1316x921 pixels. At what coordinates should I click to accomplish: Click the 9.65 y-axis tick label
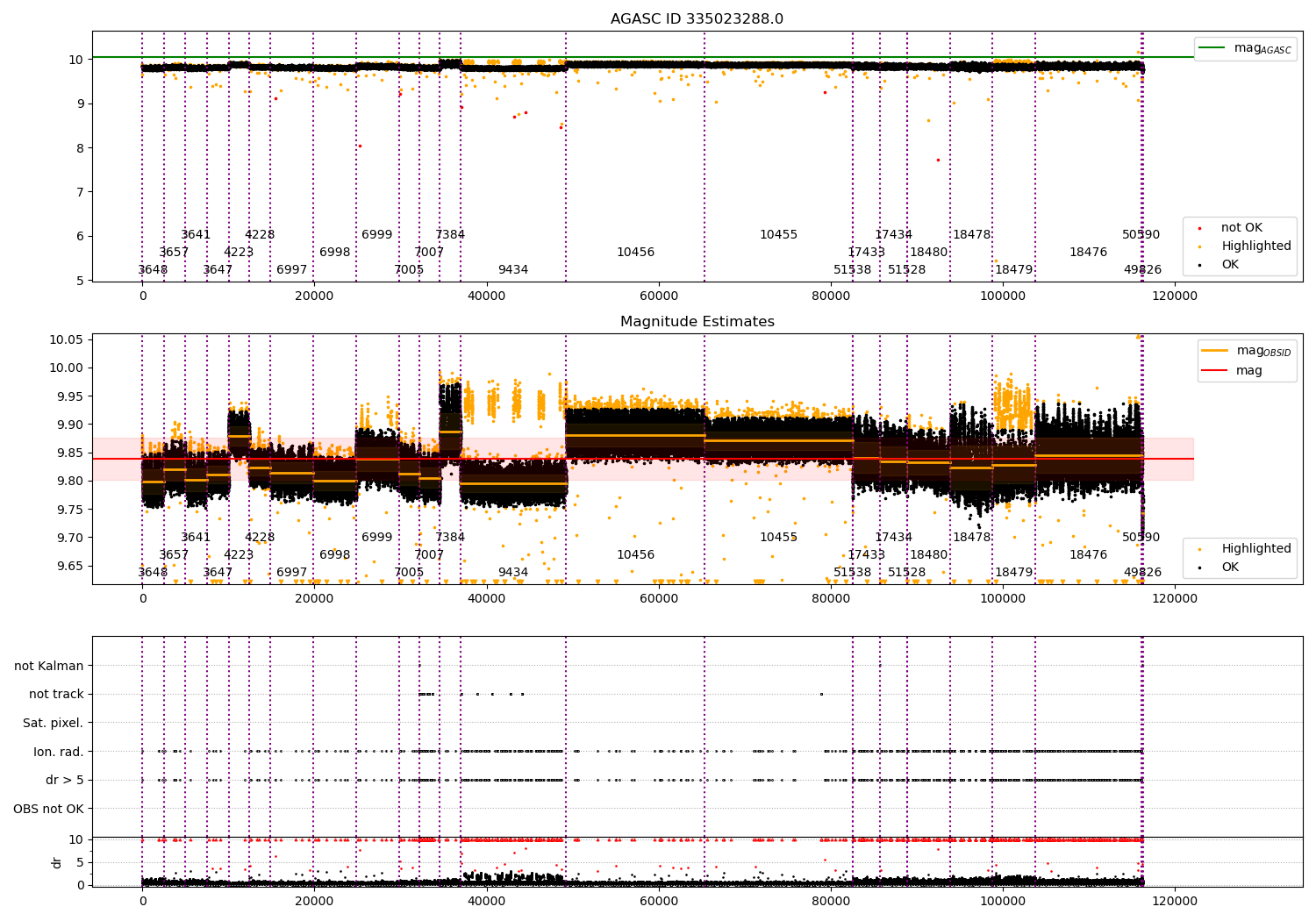point(70,567)
